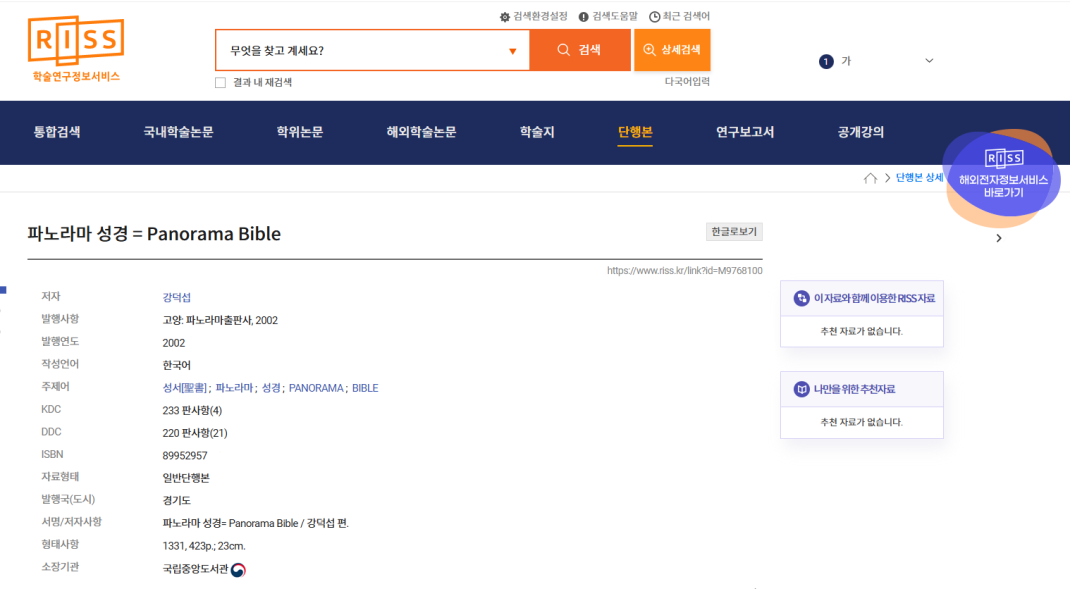The image size is (1070, 589).
Task: Click the 한글로보기 button
Action: tap(734, 232)
